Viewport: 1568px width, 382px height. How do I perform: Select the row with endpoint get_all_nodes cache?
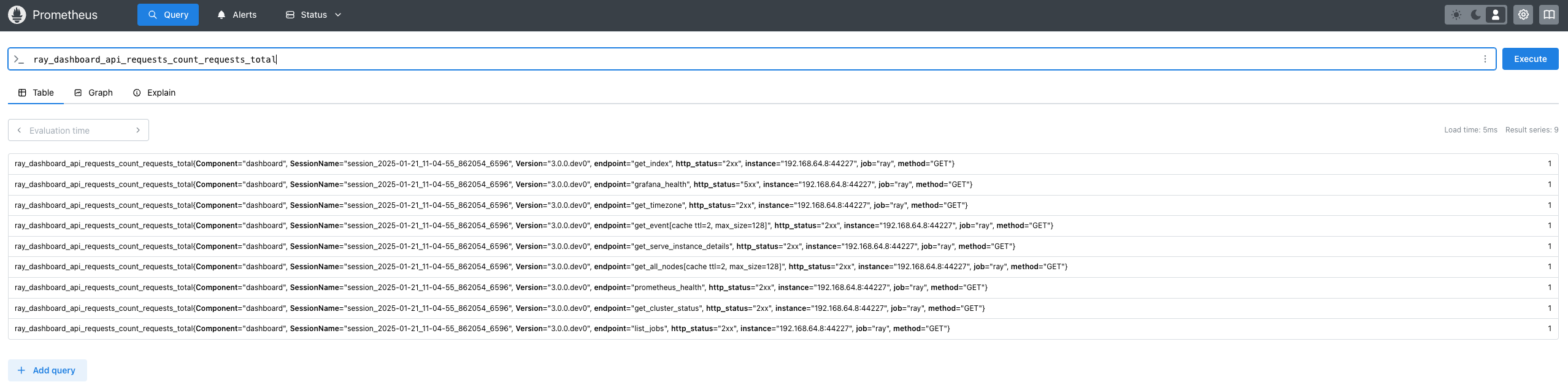click(x=783, y=267)
